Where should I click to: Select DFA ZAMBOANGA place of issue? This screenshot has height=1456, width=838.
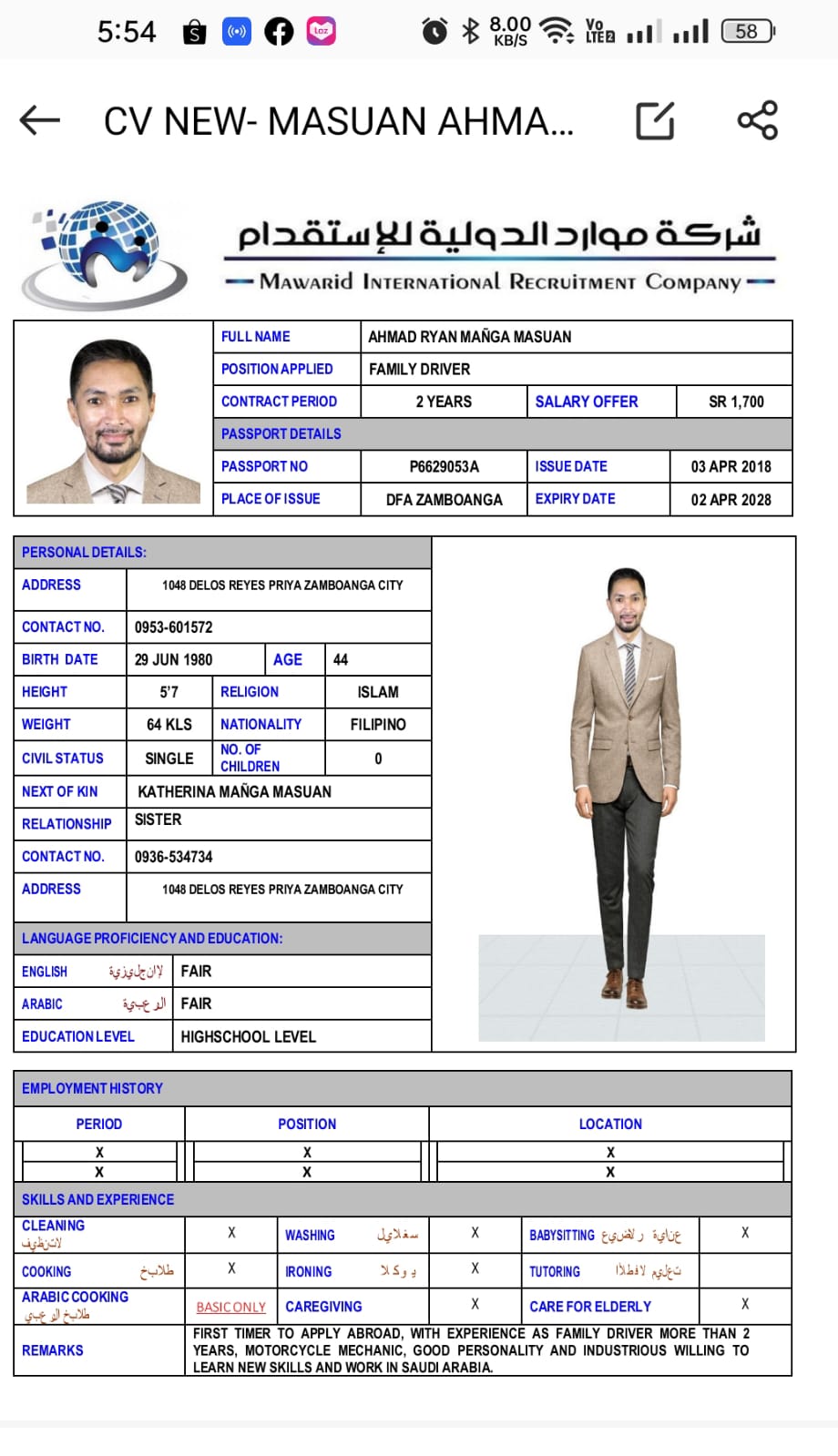coord(444,500)
